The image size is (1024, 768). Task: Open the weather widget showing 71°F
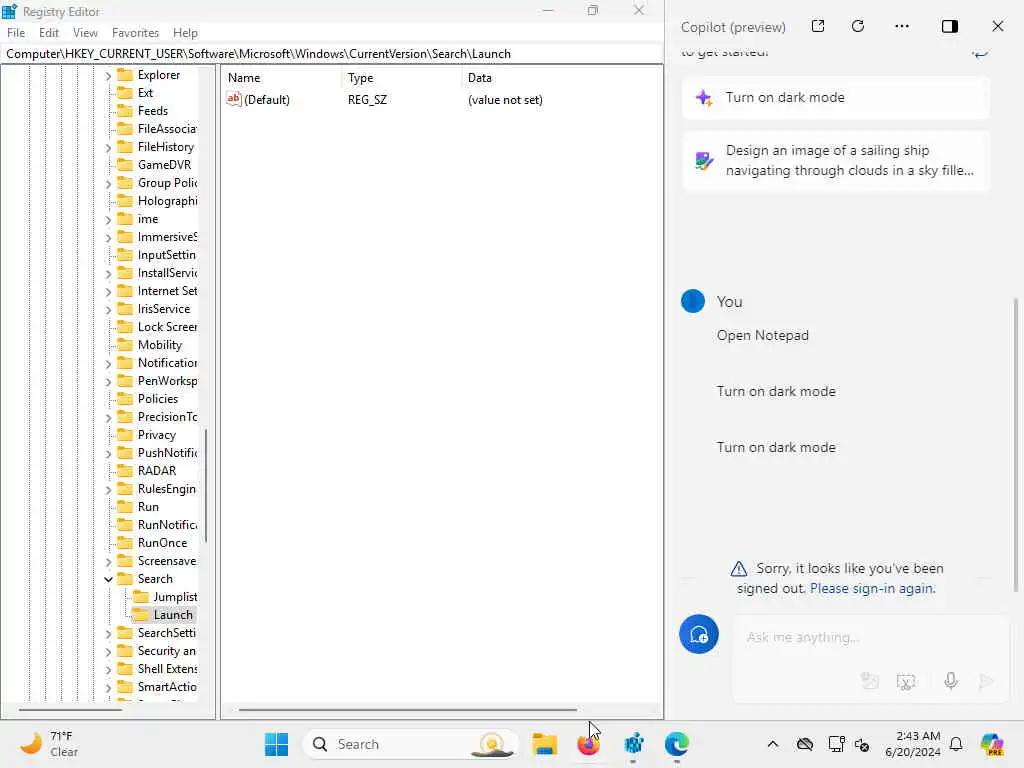pyautogui.click(x=50, y=744)
